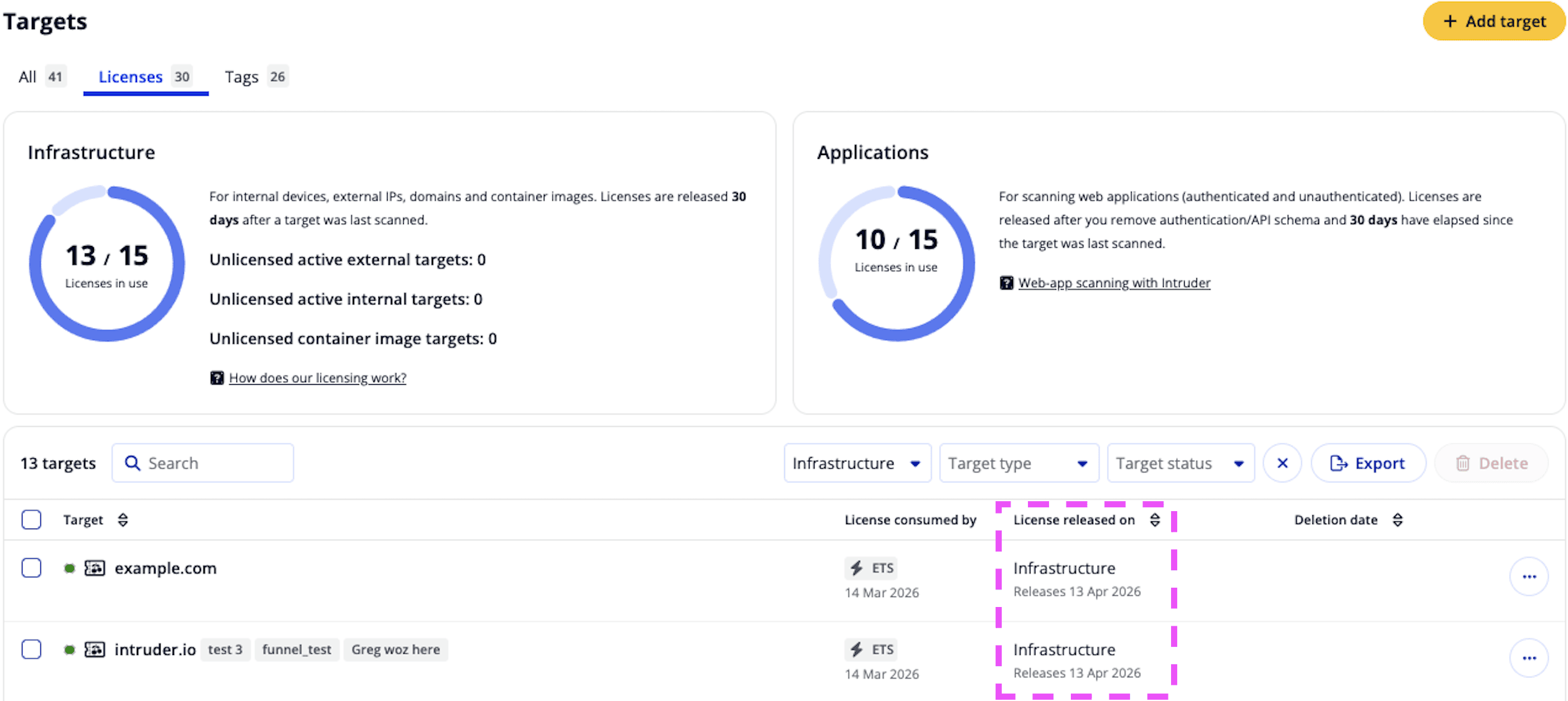The width and height of the screenshot is (1568, 701).
Task: Click the 'funnel_test' tag on intruder.io
Action: pos(297,649)
